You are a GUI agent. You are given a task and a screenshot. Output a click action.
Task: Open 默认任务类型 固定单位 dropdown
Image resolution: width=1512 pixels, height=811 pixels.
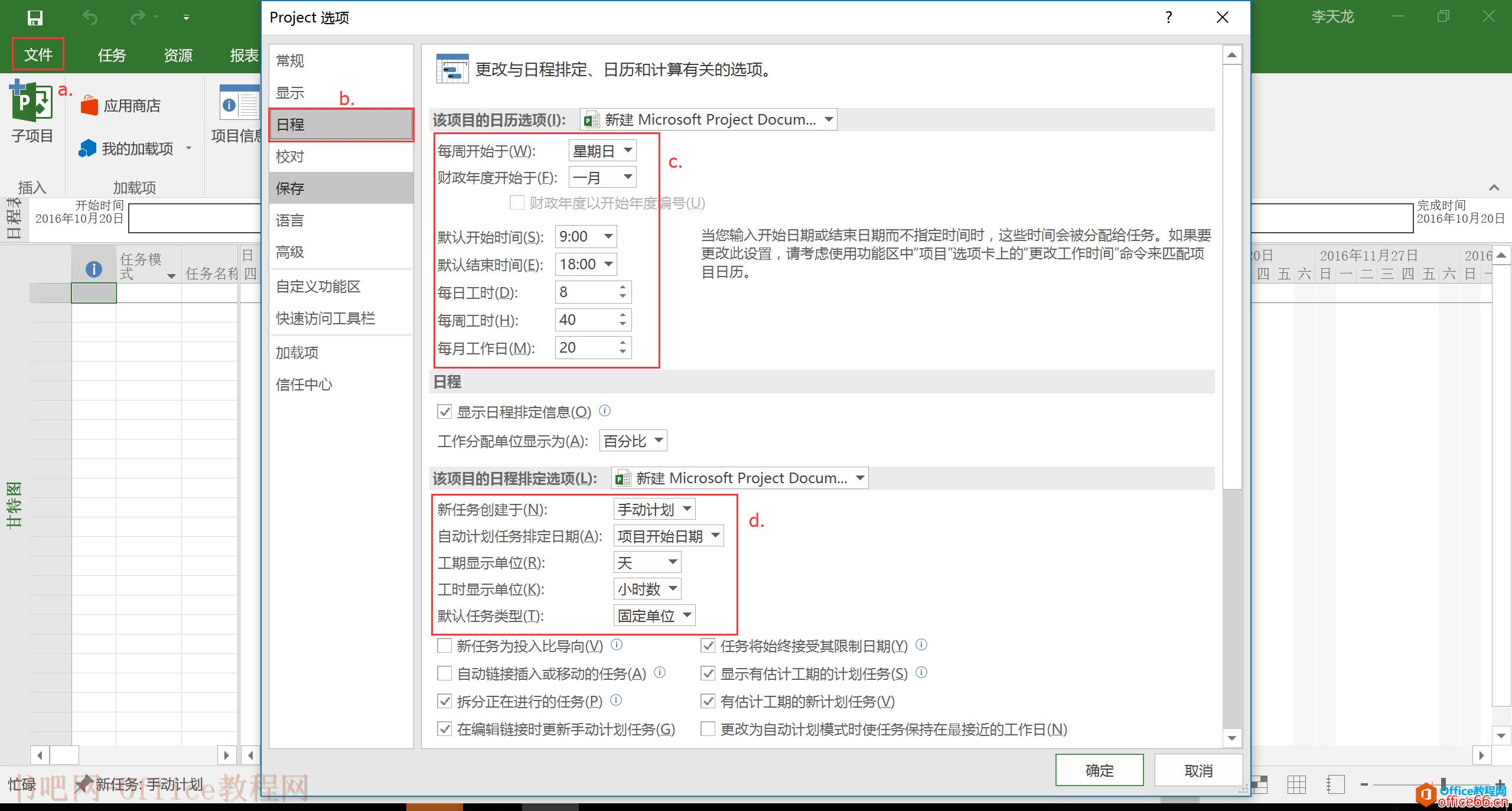click(654, 615)
